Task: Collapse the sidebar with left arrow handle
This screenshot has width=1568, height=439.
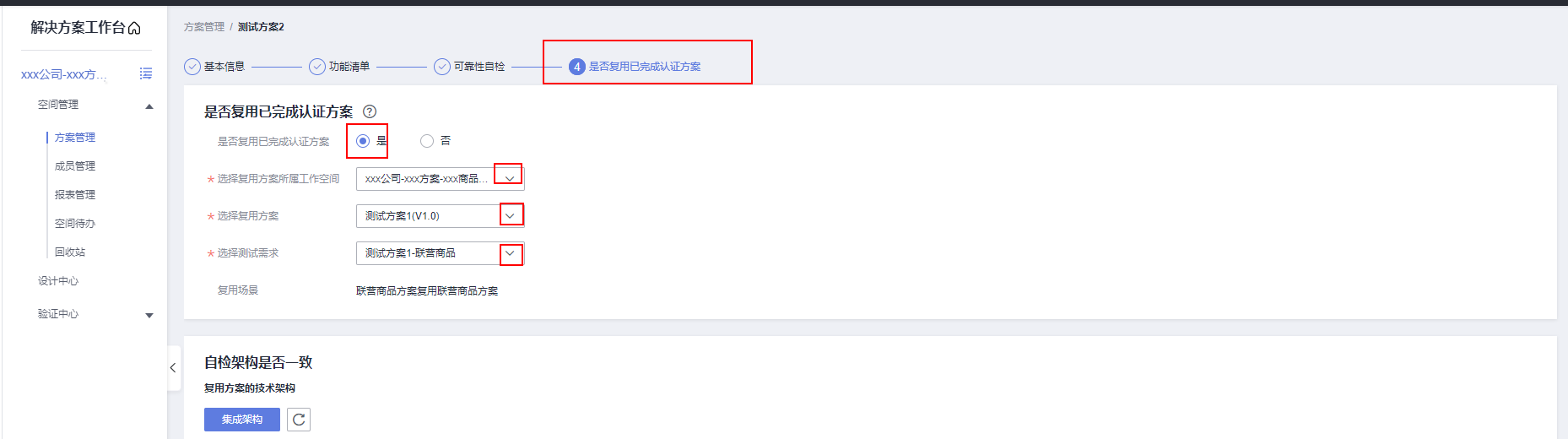Action: click(x=173, y=368)
